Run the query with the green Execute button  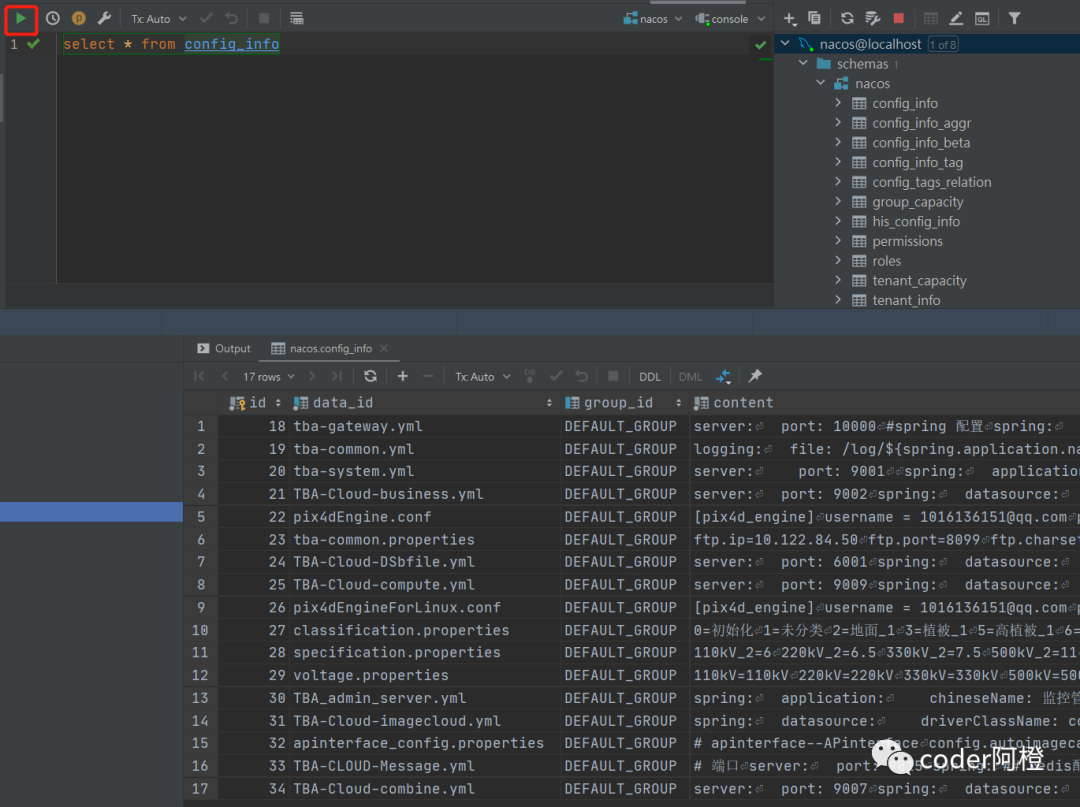(x=21, y=19)
